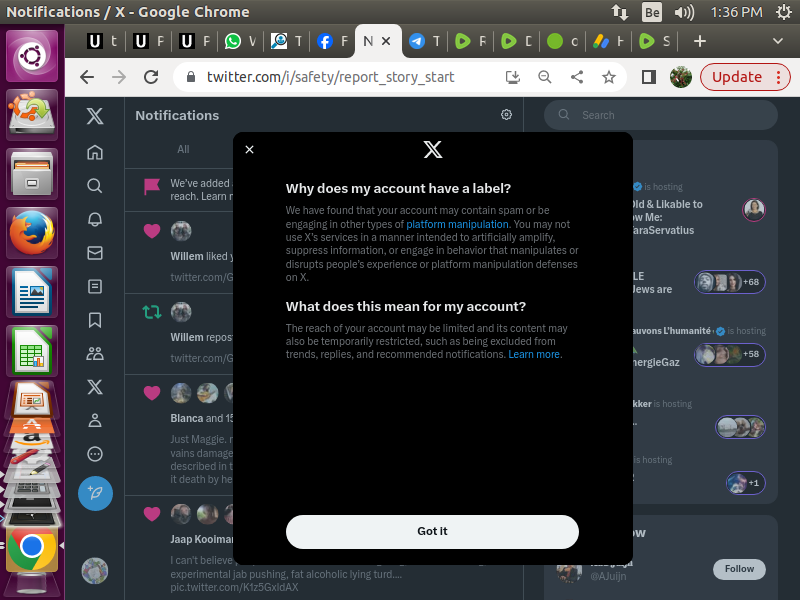Follow the suggested account @AJuijn
Screen dimensions: 800x600
click(739, 569)
